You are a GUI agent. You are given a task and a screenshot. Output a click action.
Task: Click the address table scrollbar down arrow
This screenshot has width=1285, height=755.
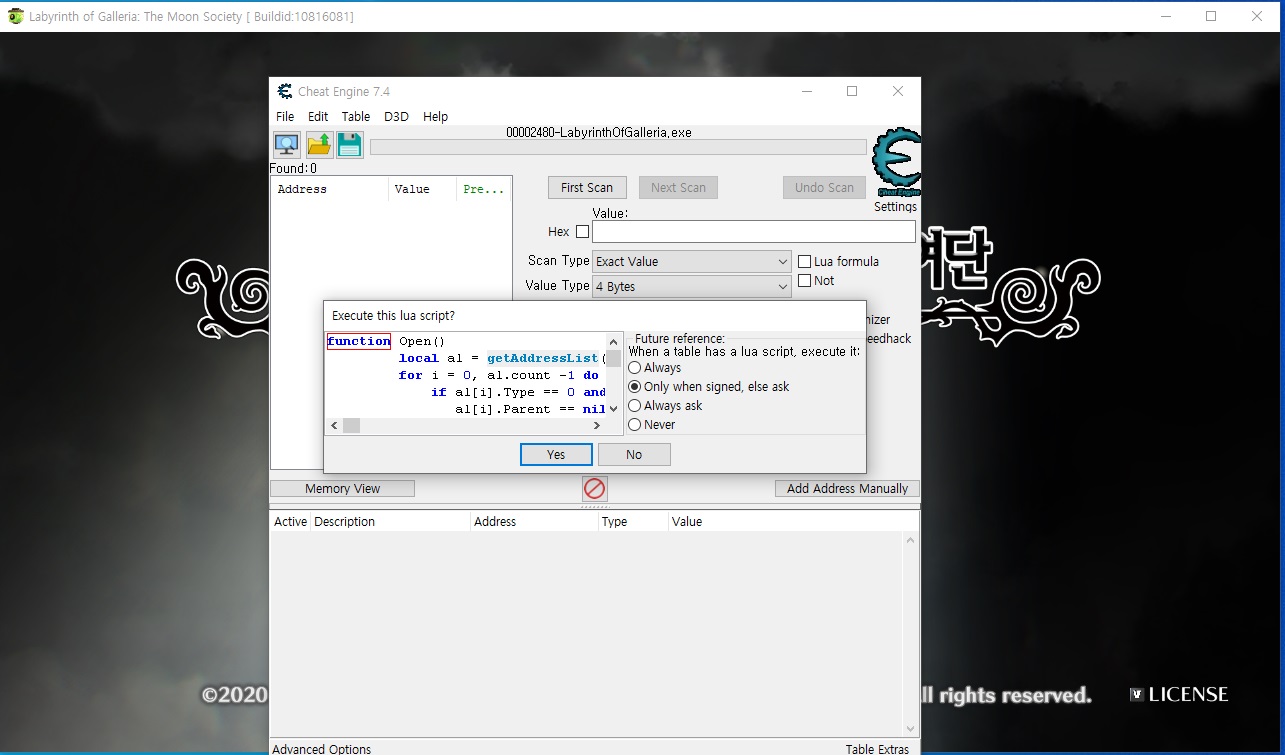911,728
